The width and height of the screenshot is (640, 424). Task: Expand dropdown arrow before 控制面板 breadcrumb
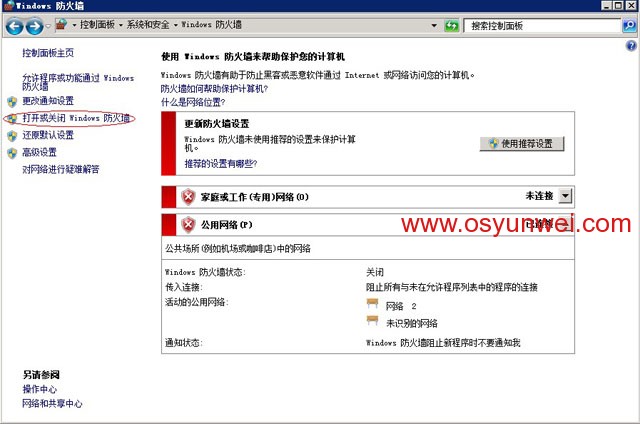pyautogui.click(x=74, y=25)
